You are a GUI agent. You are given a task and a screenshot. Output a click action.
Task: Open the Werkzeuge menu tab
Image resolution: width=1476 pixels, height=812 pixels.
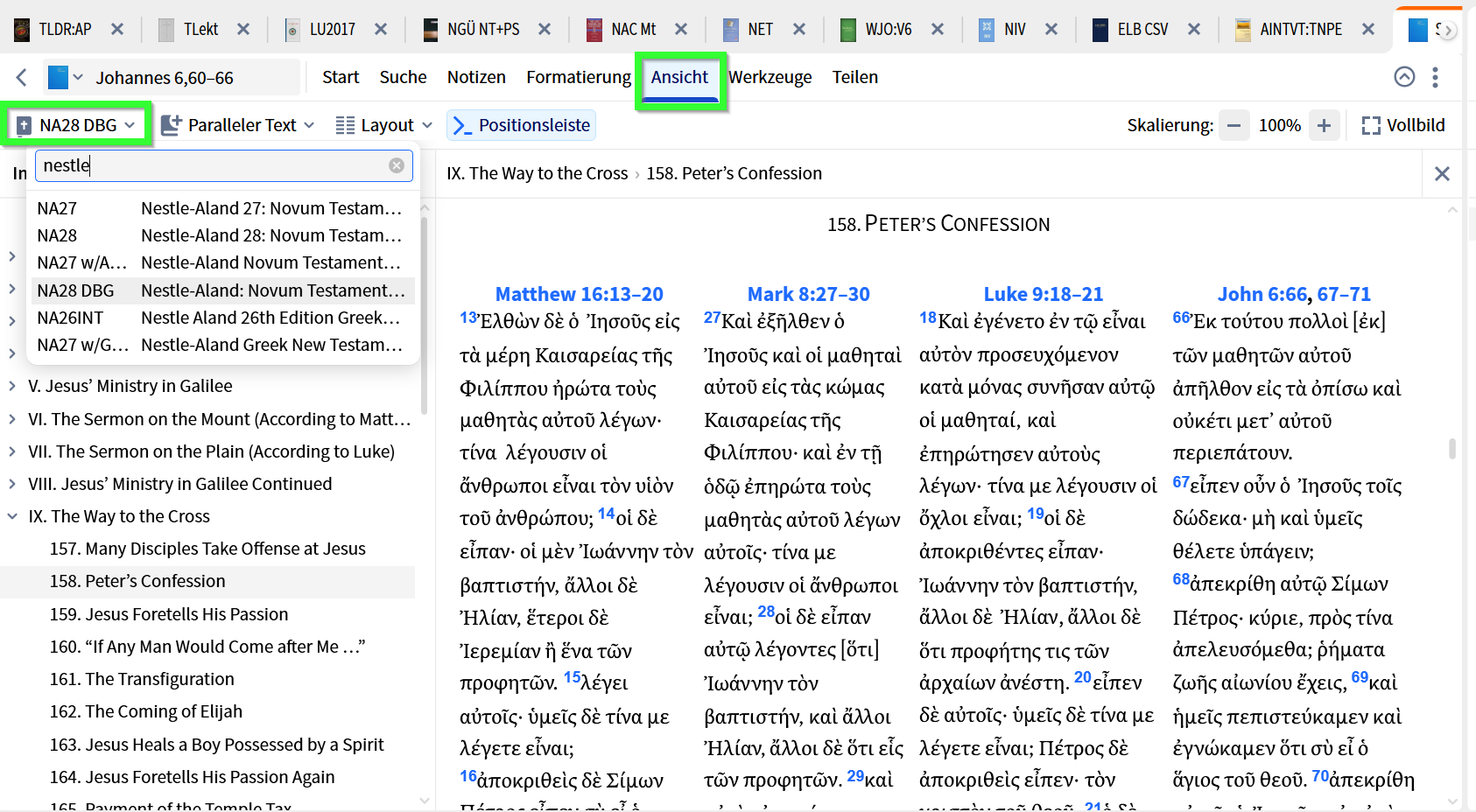coord(770,77)
